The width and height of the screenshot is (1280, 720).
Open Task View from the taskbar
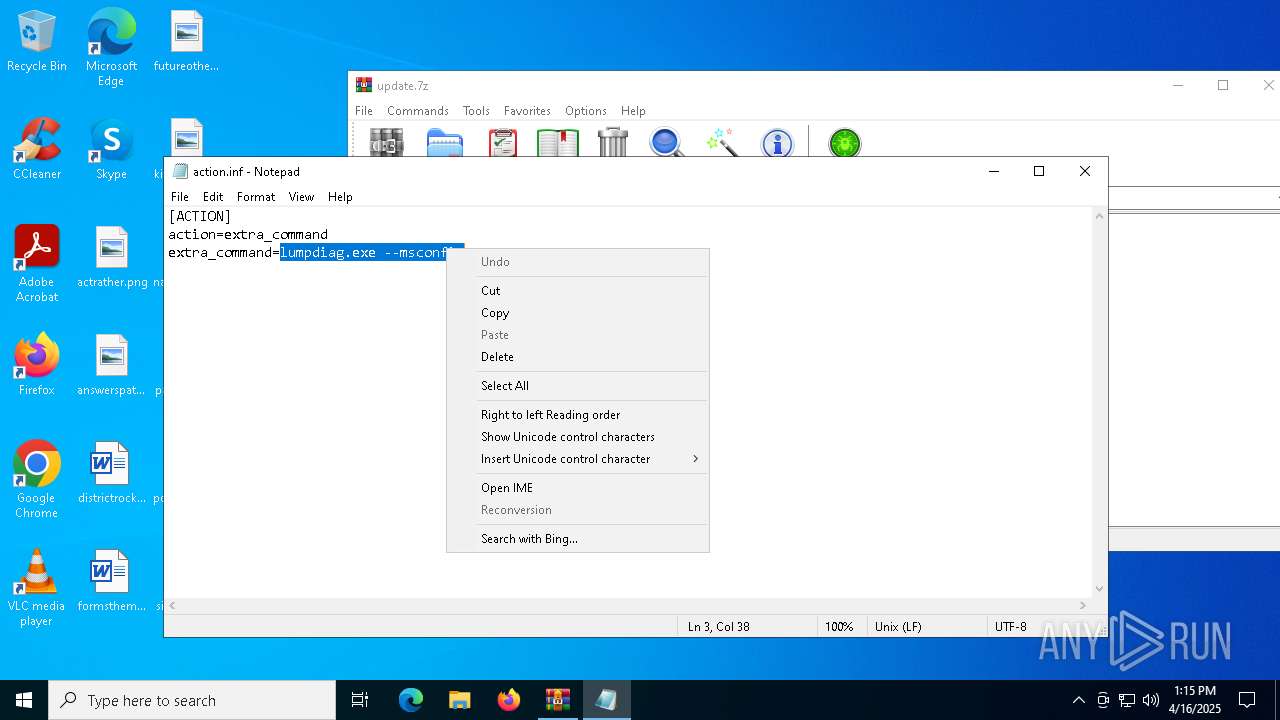(x=360, y=700)
